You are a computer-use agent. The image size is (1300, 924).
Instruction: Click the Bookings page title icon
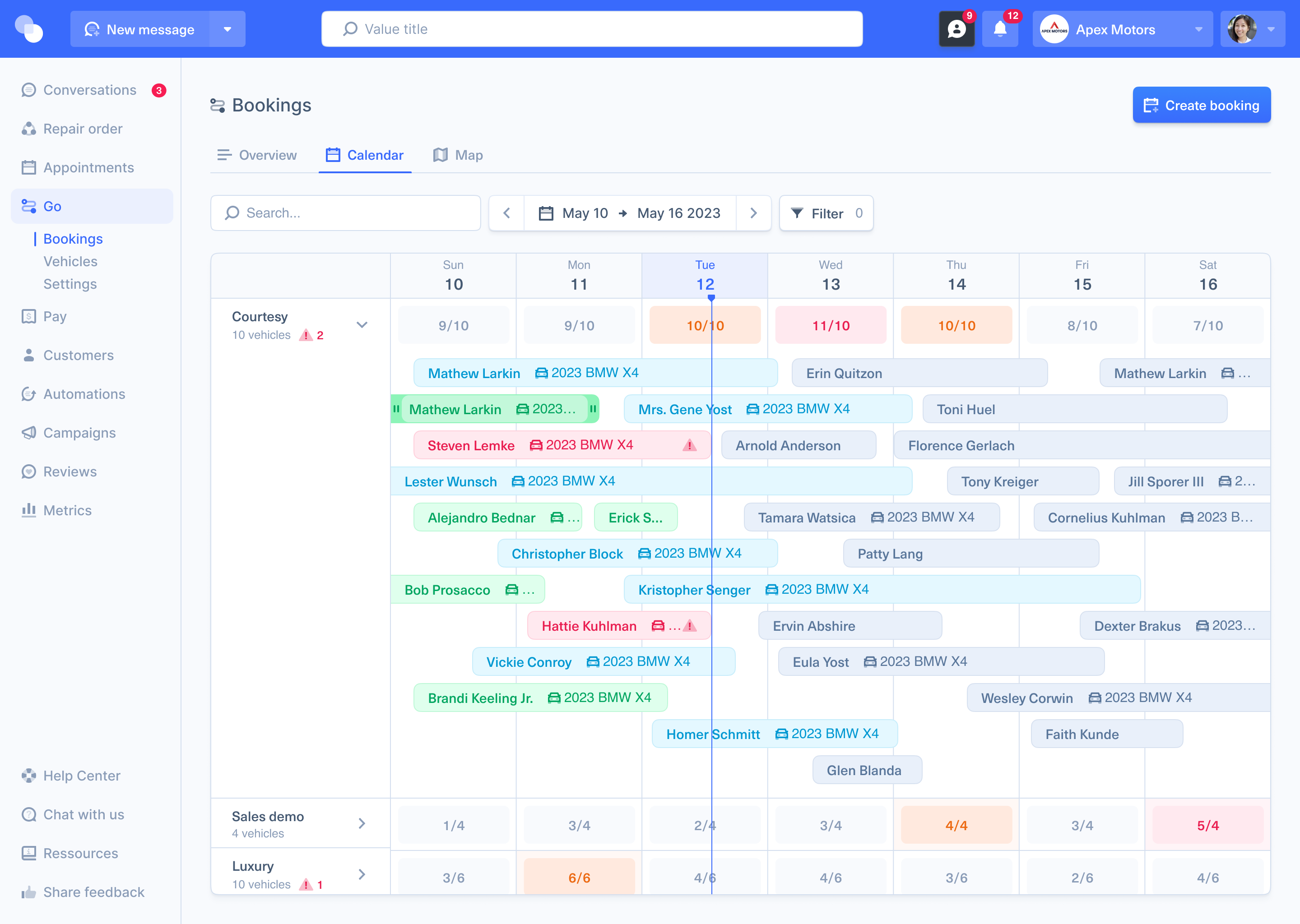(x=218, y=105)
